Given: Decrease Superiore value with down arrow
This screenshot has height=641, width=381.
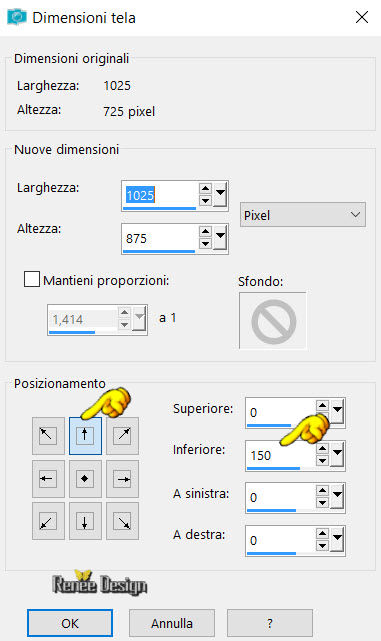Looking at the screenshot, I should click(x=322, y=417).
